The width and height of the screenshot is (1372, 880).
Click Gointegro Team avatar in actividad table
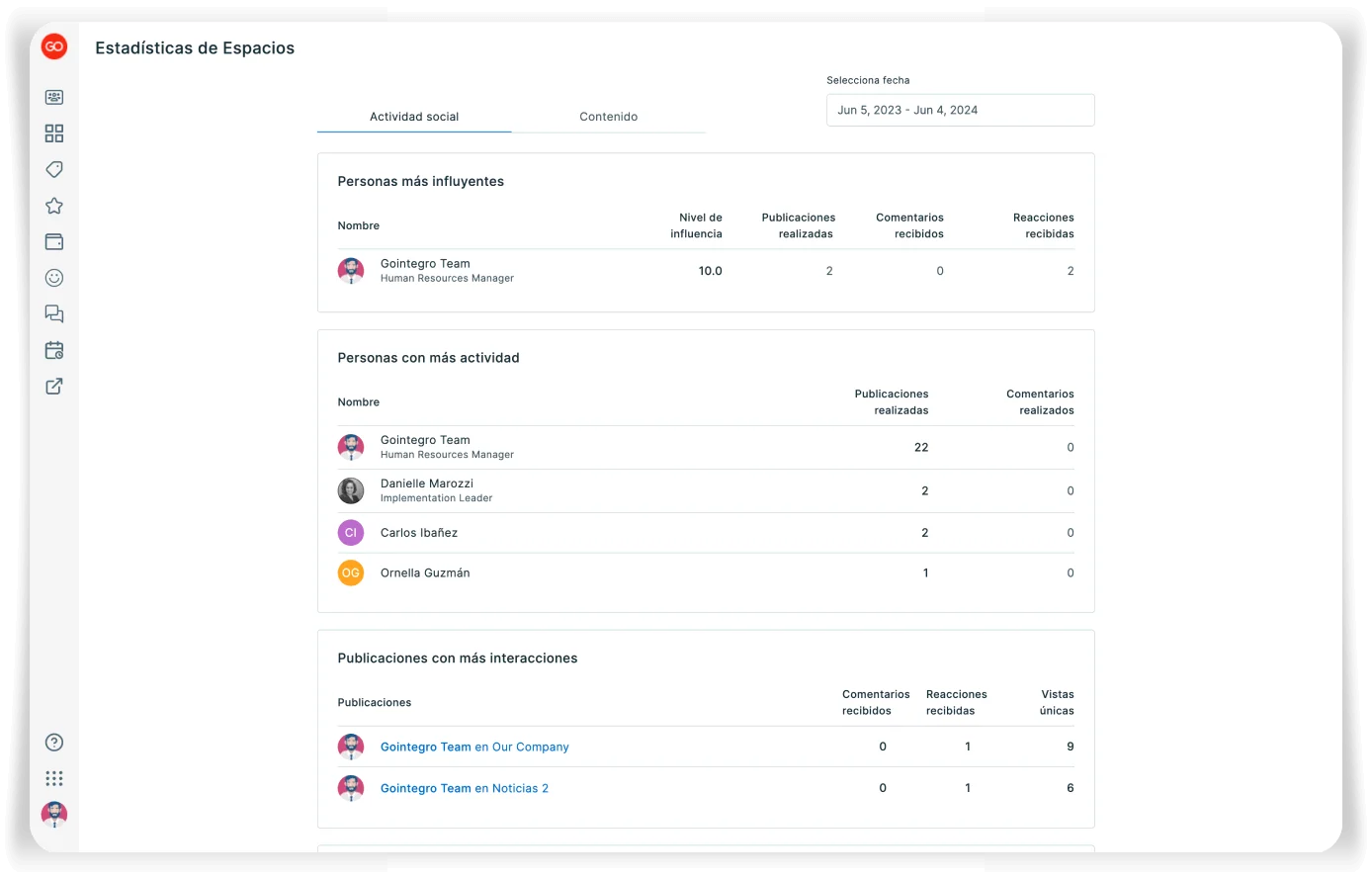click(351, 447)
